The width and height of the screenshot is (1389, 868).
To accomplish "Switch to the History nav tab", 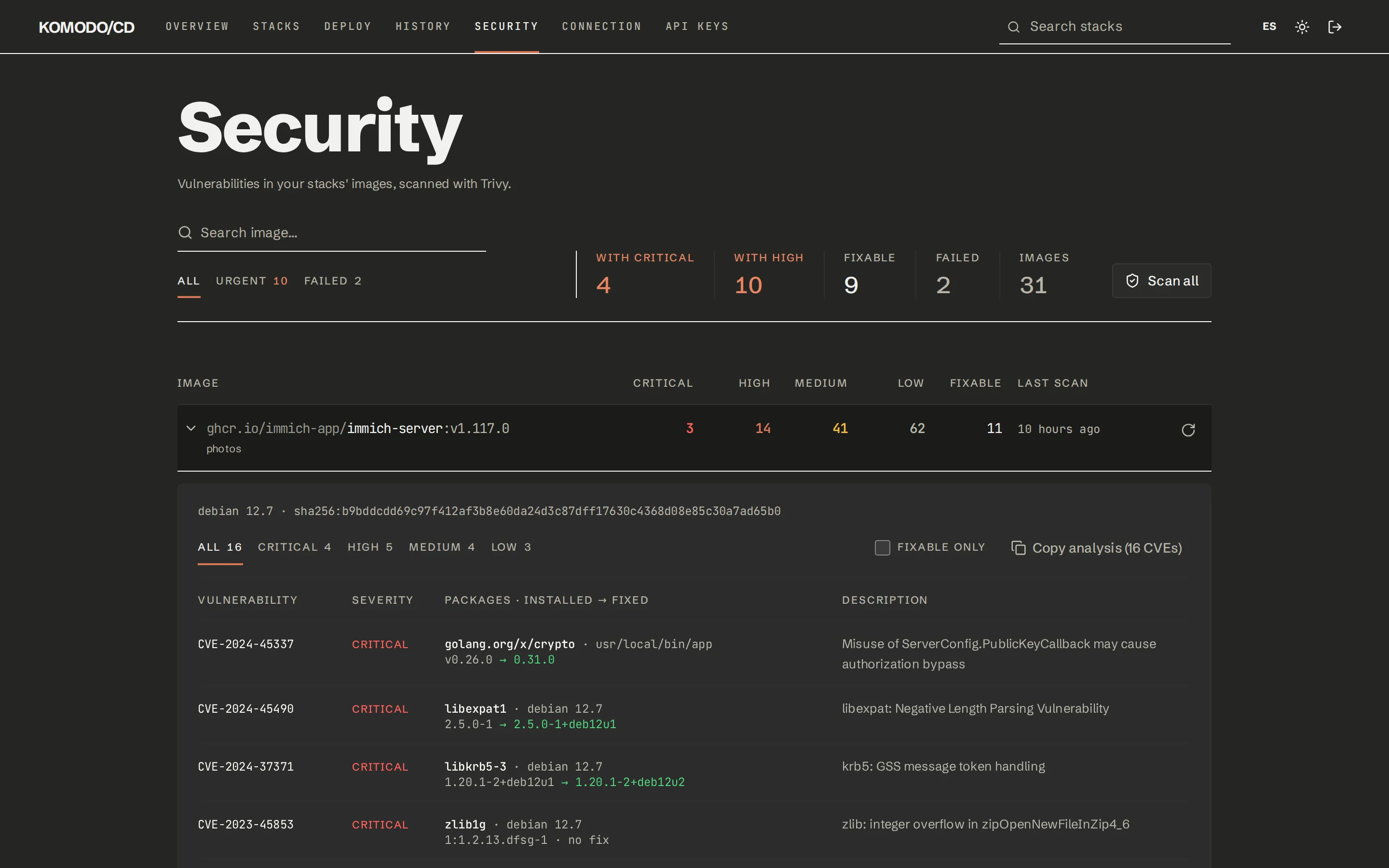I will [x=423, y=27].
